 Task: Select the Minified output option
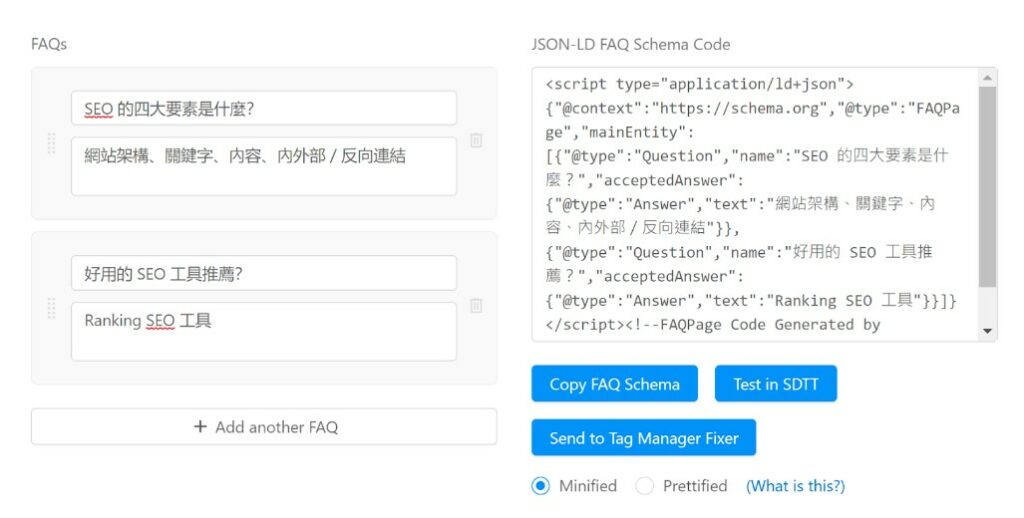pos(541,486)
